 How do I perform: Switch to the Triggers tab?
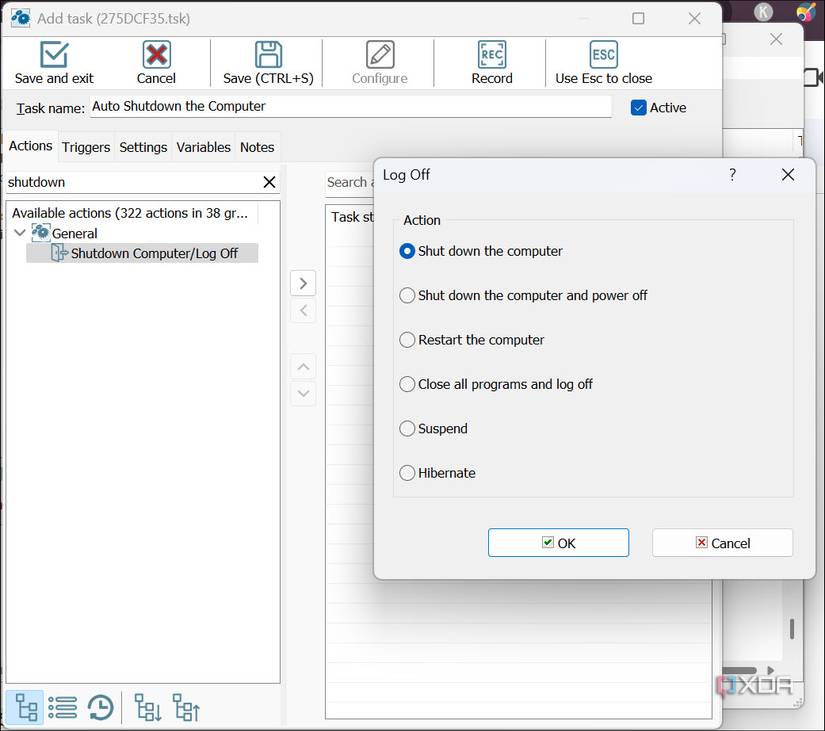pos(85,147)
